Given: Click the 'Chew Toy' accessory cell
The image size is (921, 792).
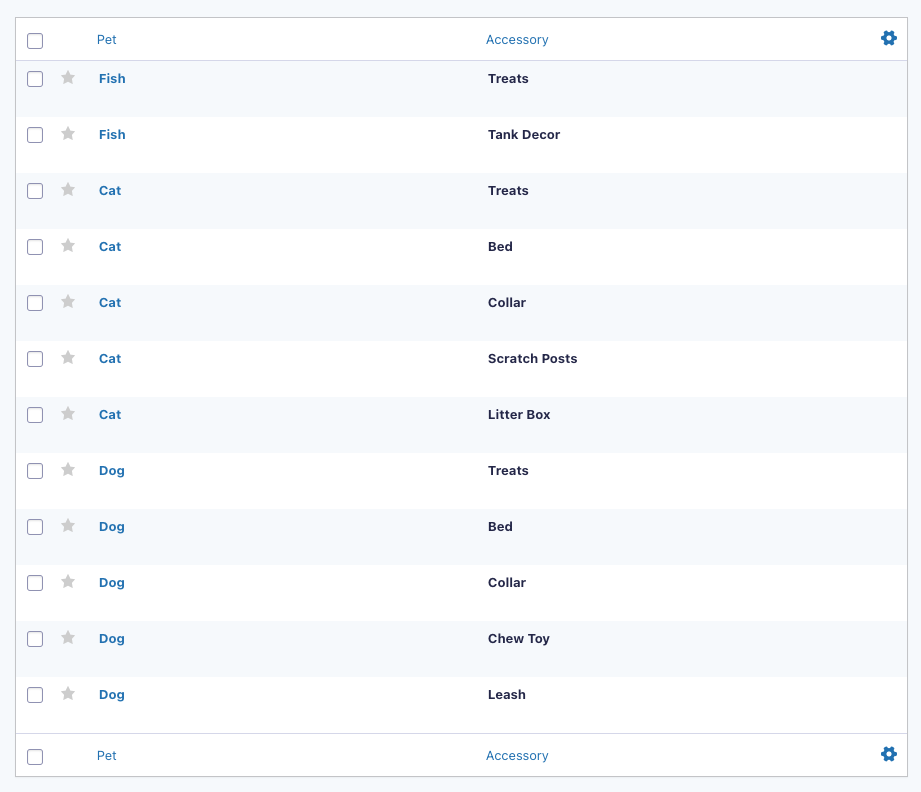Looking at the screenshot, I should [519, 639].
